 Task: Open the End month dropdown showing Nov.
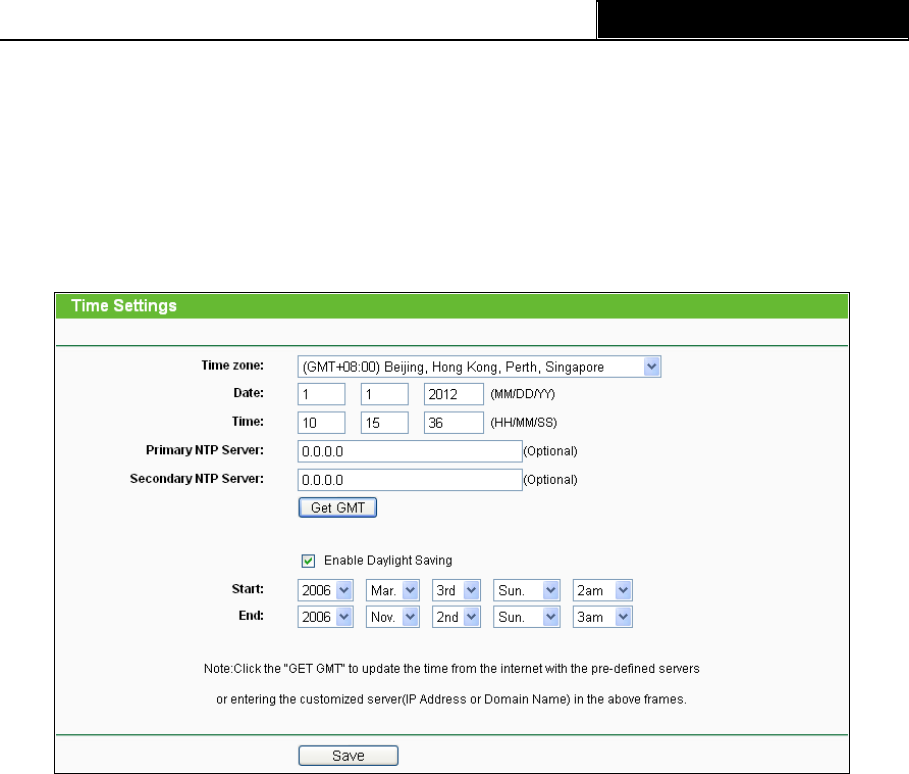(x=392, y=617)
